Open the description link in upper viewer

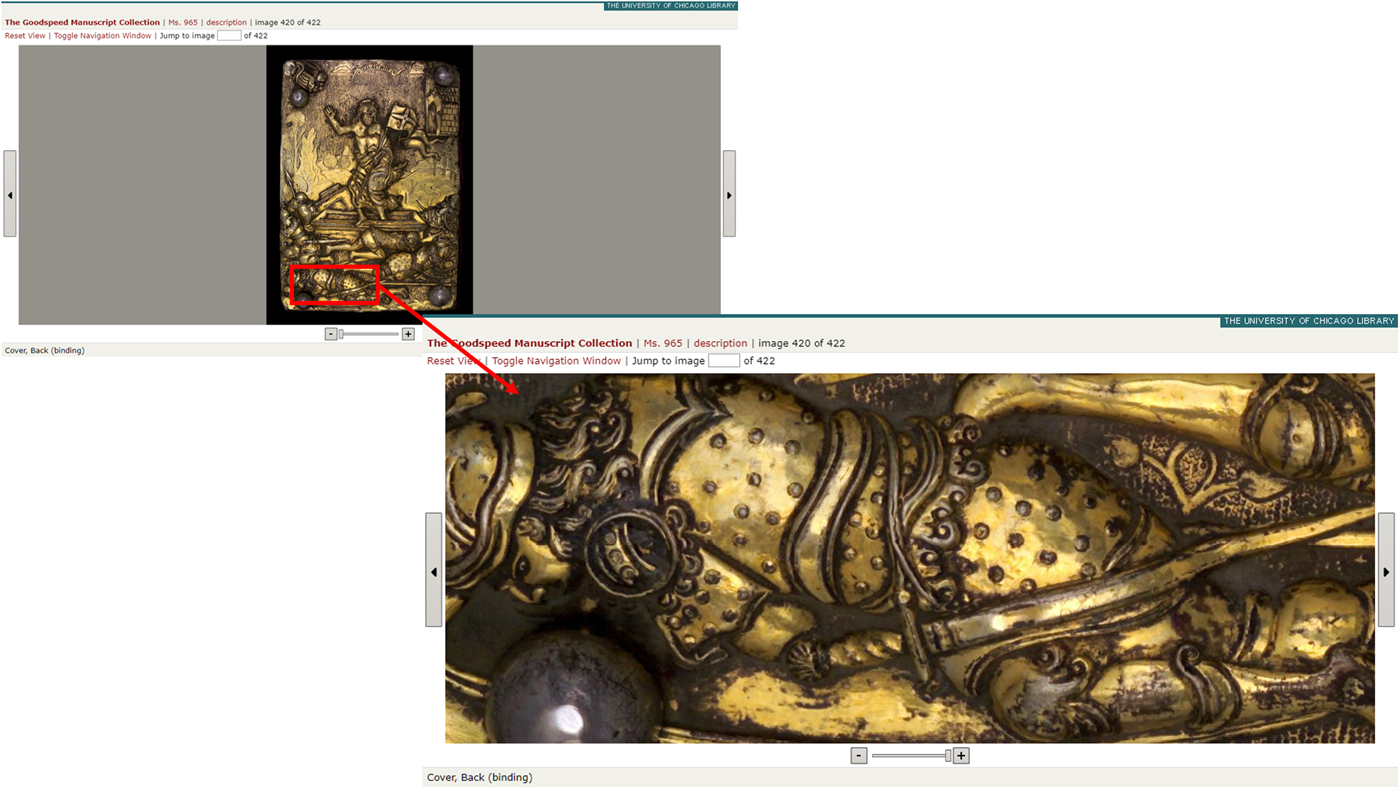[x=226, y=22]
